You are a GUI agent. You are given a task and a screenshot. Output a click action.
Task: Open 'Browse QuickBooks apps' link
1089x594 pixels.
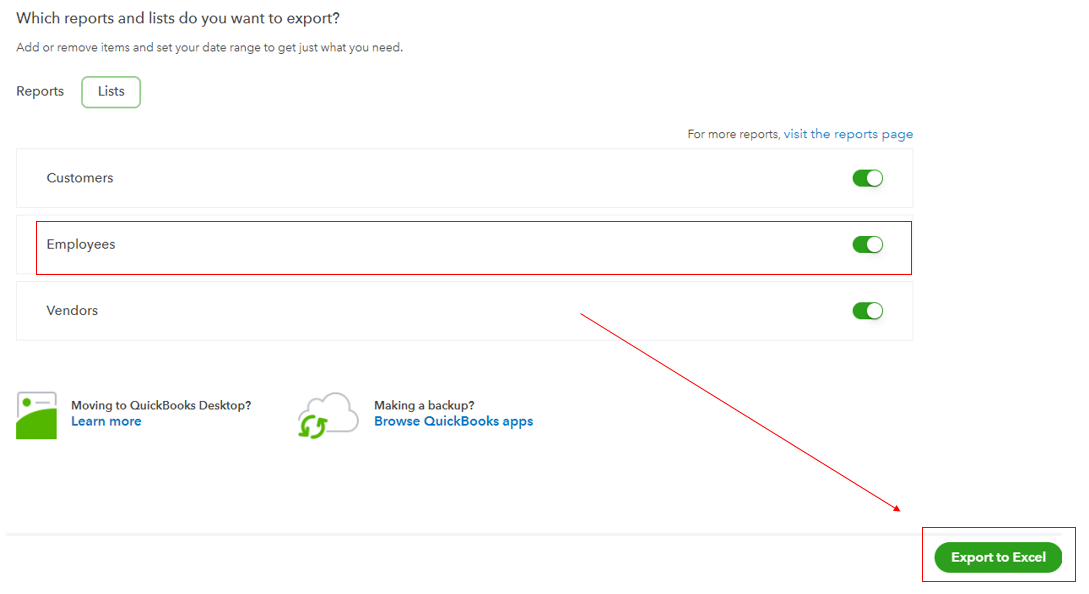coord(453,421)
